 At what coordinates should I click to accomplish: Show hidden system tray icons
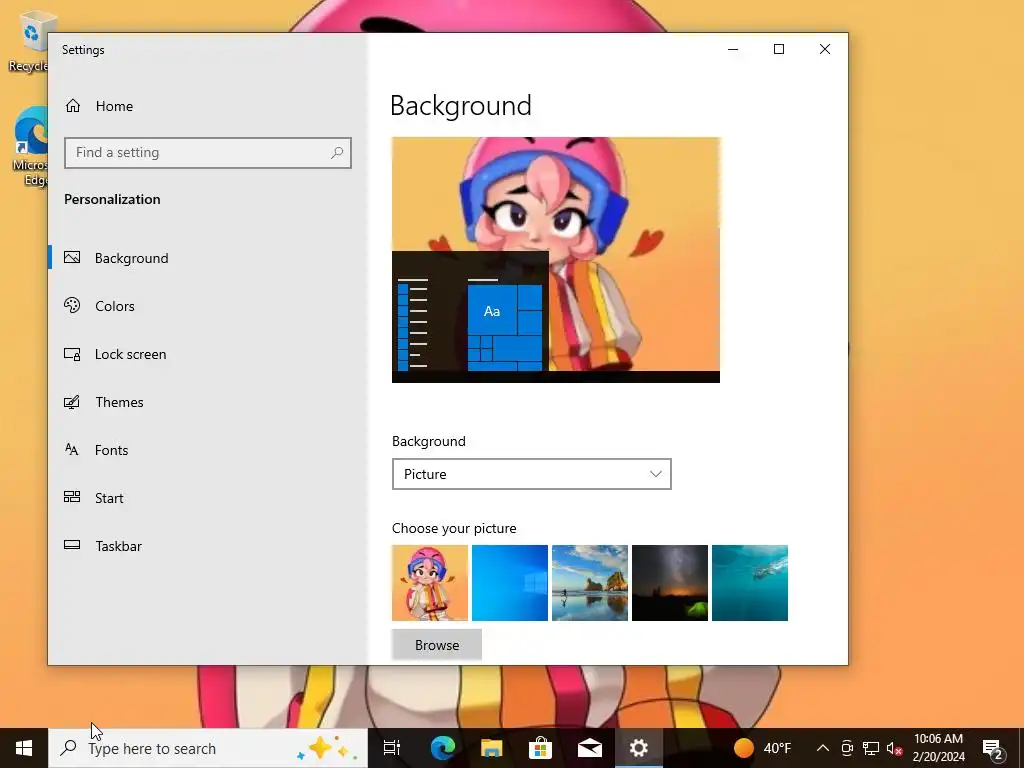coord(823,748)
